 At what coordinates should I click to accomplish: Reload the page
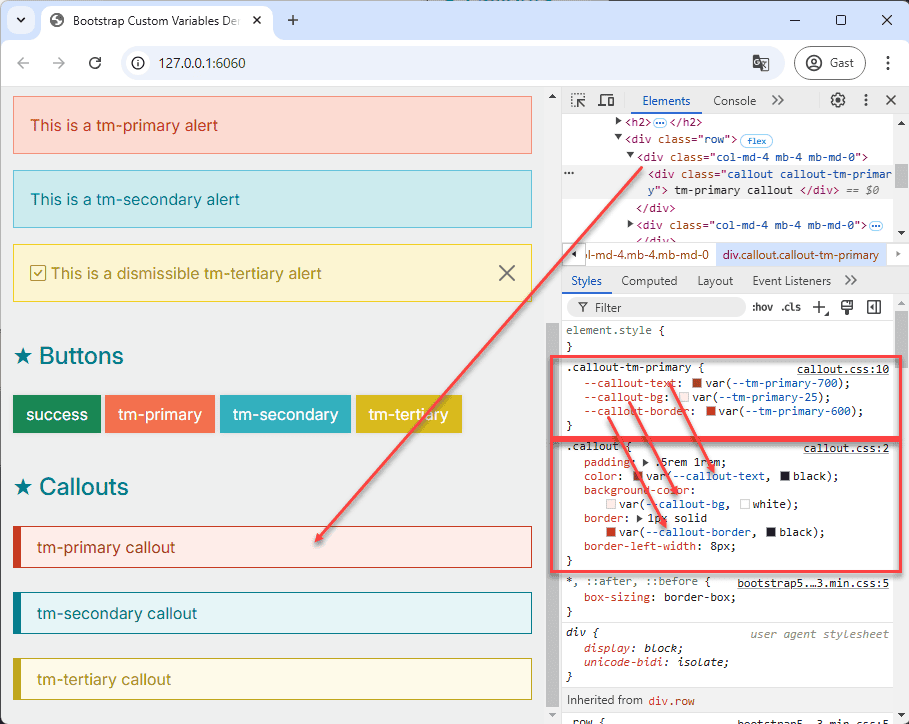tap(95, 63)
